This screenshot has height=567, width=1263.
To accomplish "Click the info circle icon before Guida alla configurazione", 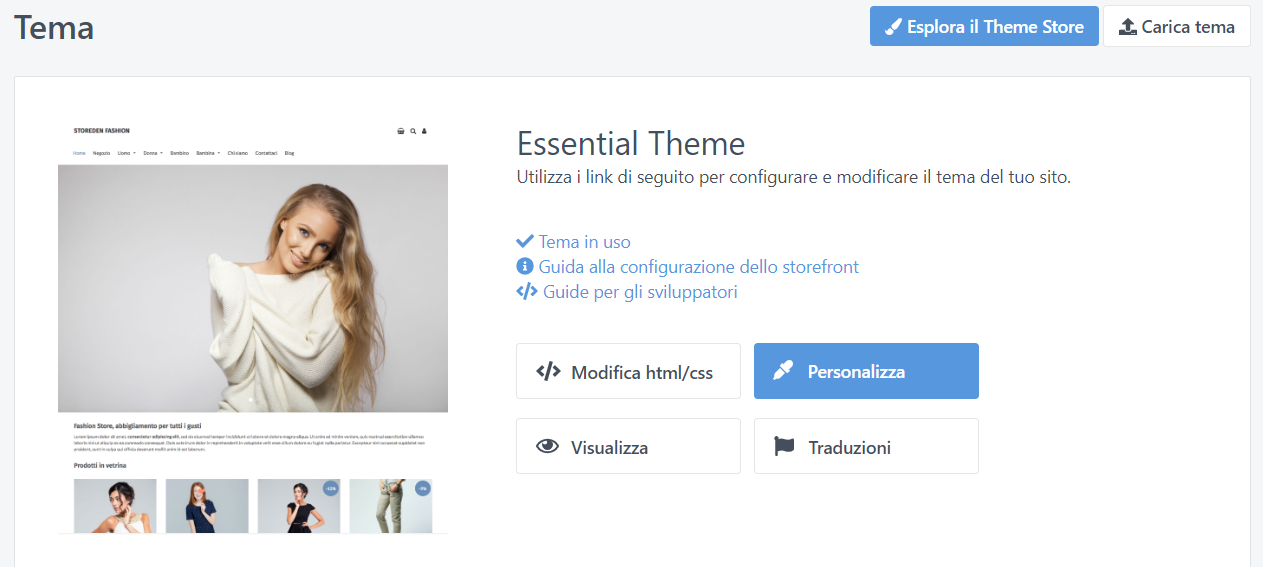I will (525, 267).
